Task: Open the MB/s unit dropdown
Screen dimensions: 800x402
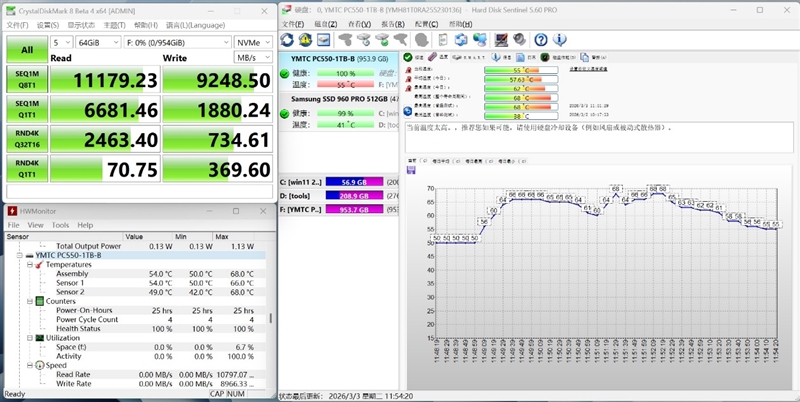Action: pos(253,58)
